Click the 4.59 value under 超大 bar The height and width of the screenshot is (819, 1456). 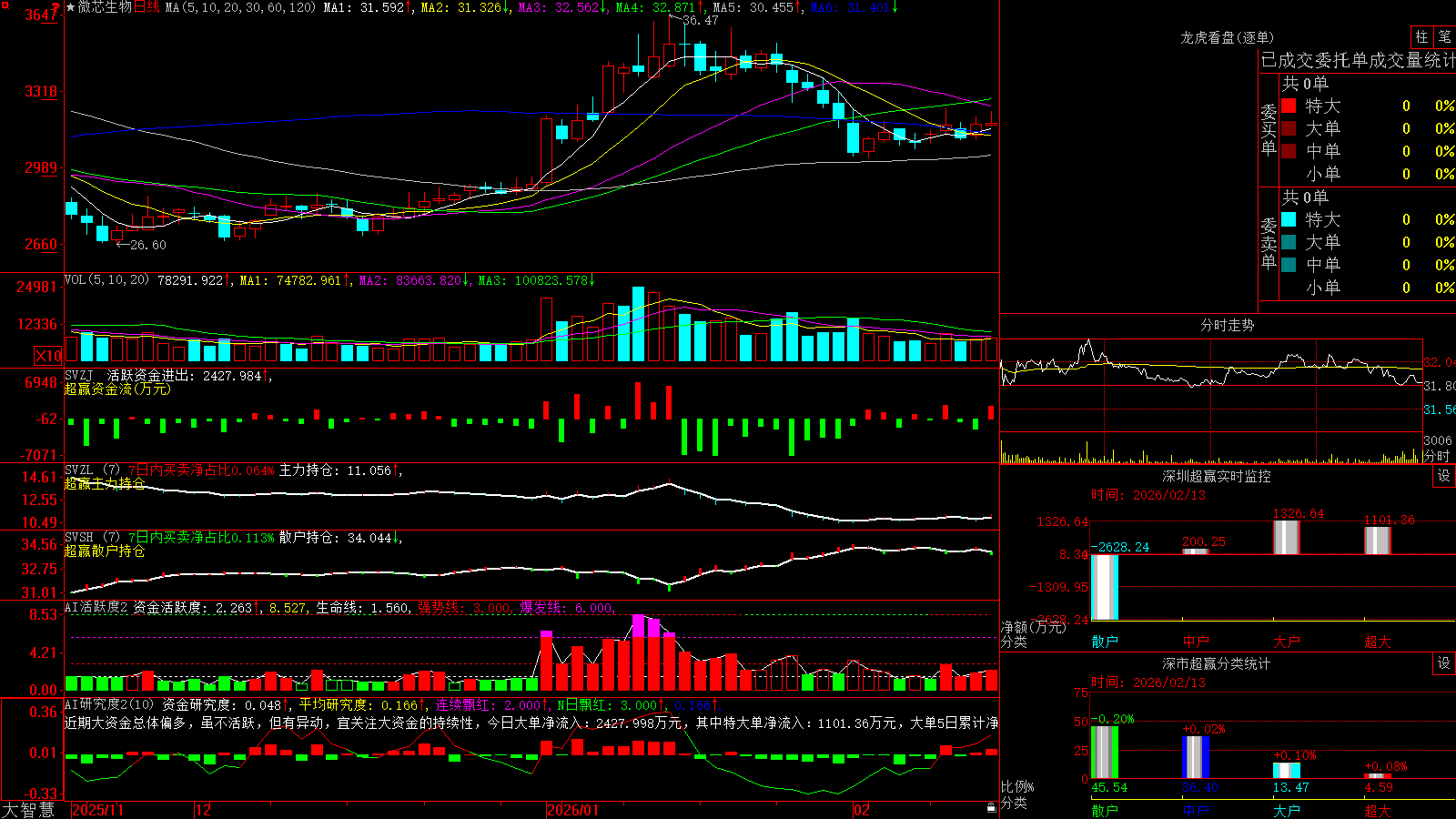coord(1379,787)
